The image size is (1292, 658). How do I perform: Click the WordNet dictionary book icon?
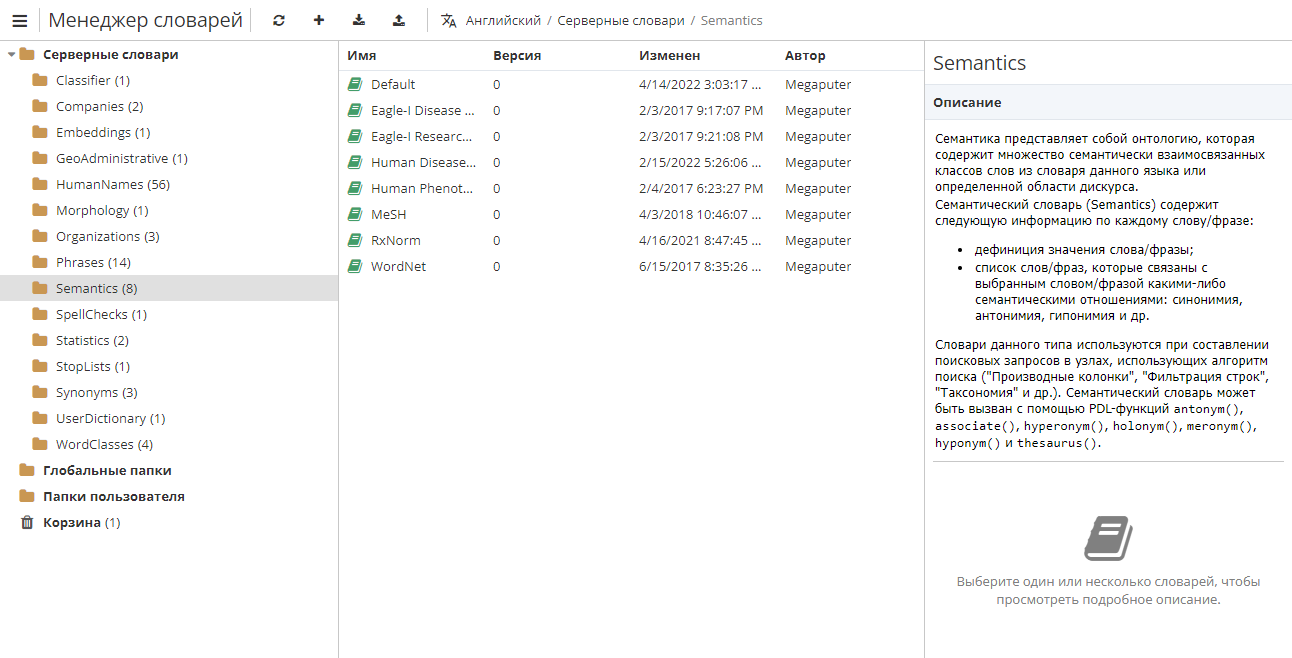(x=354, y=267)
